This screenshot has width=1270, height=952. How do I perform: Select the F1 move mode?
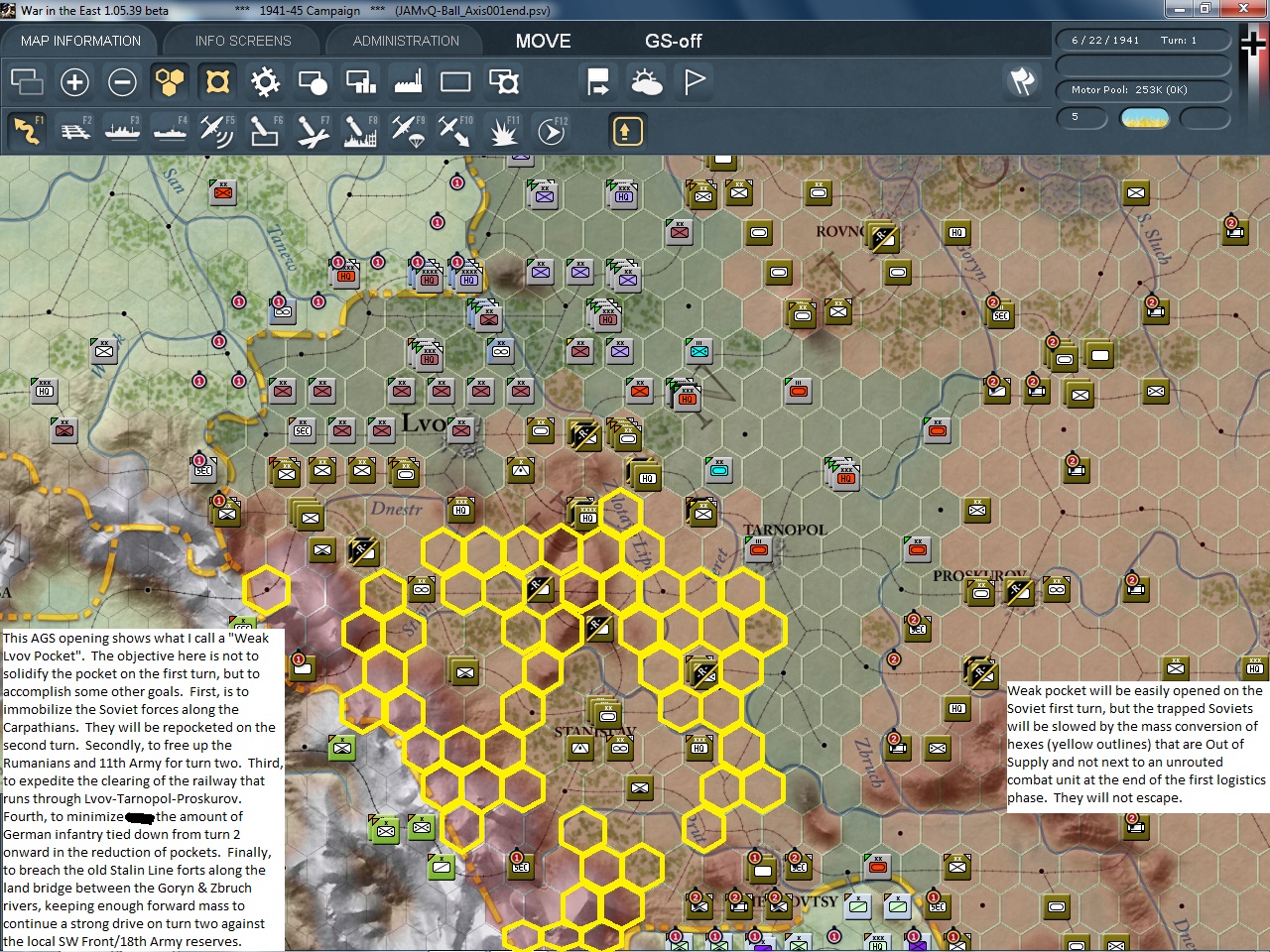coord(27,131)
